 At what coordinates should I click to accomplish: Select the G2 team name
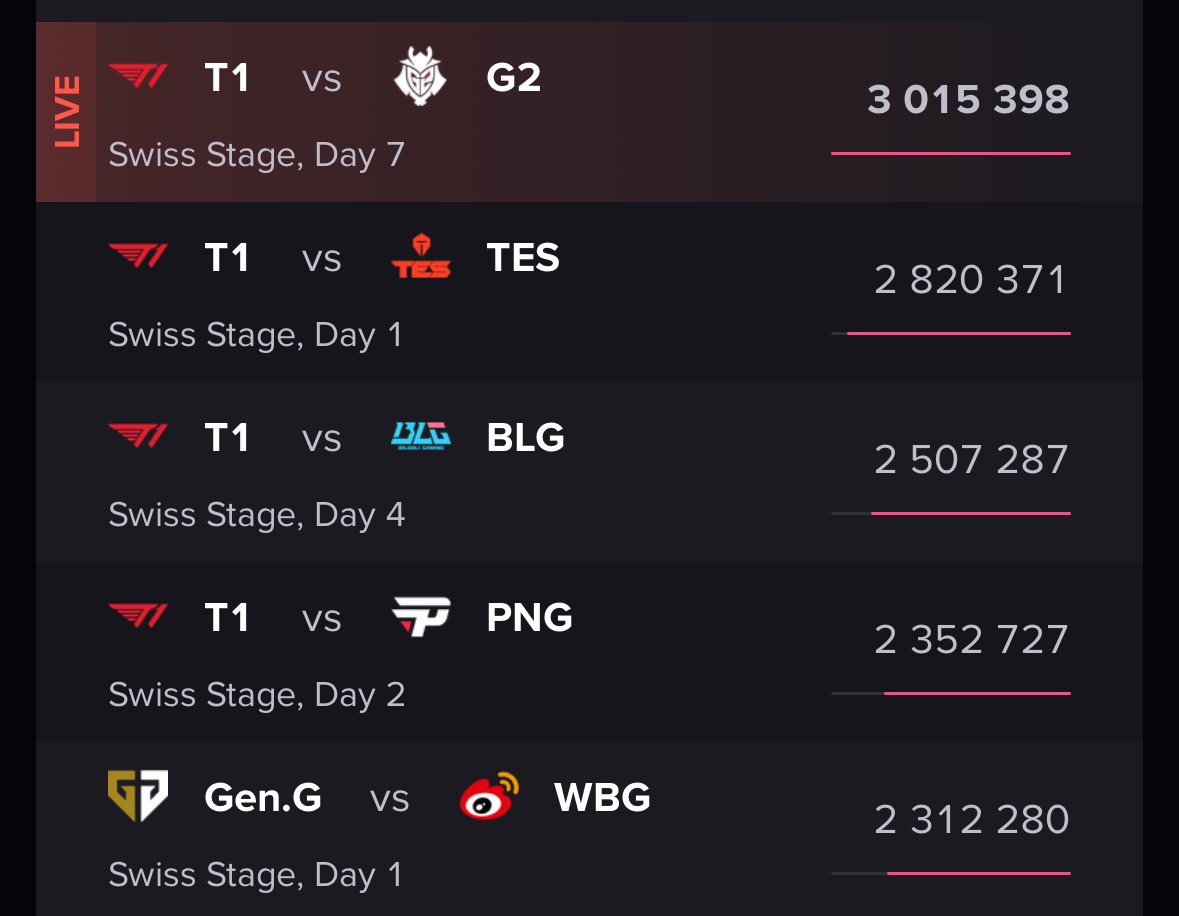(514, 77)
